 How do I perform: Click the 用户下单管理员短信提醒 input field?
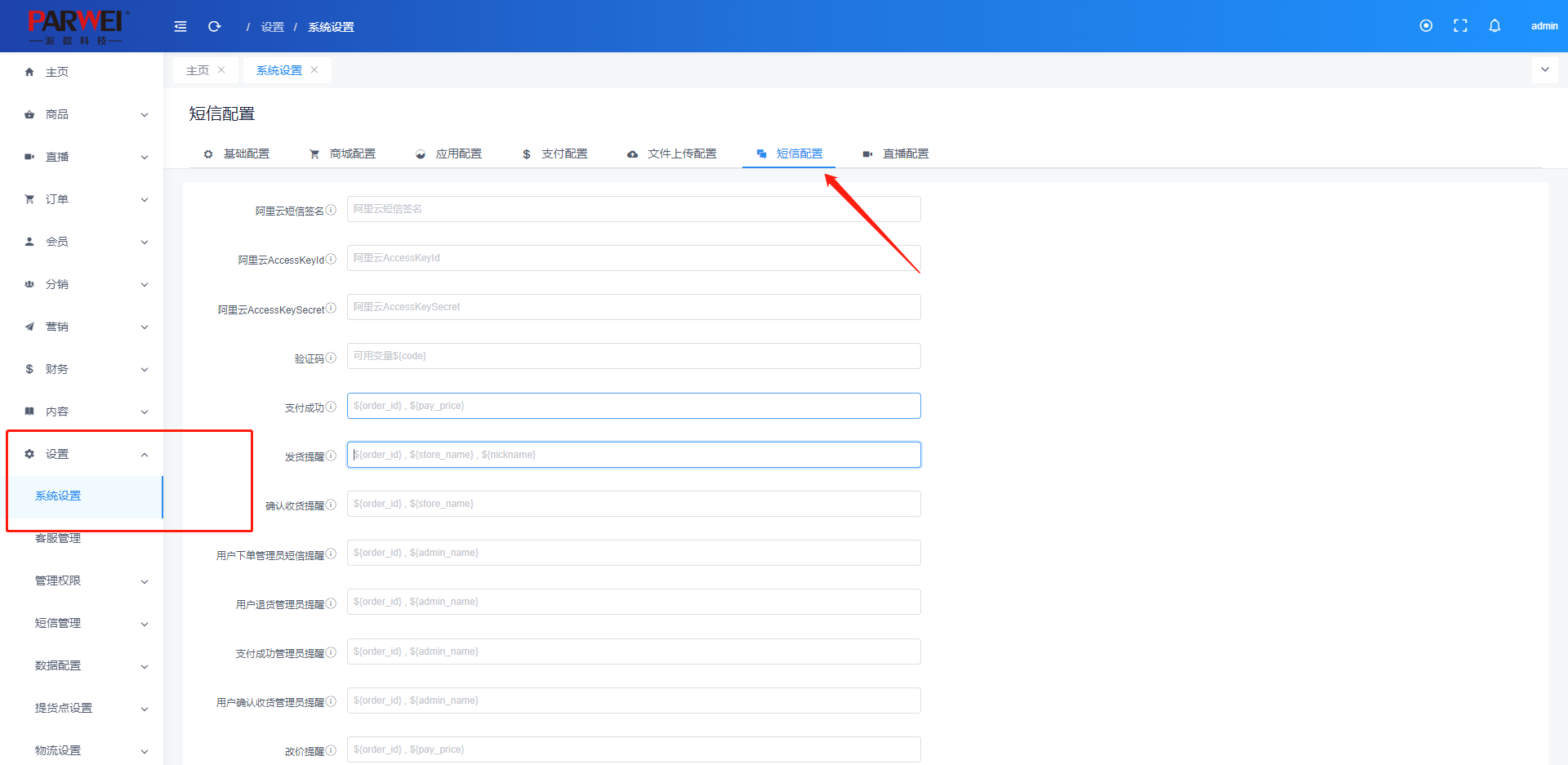click(x=634, y=553)
